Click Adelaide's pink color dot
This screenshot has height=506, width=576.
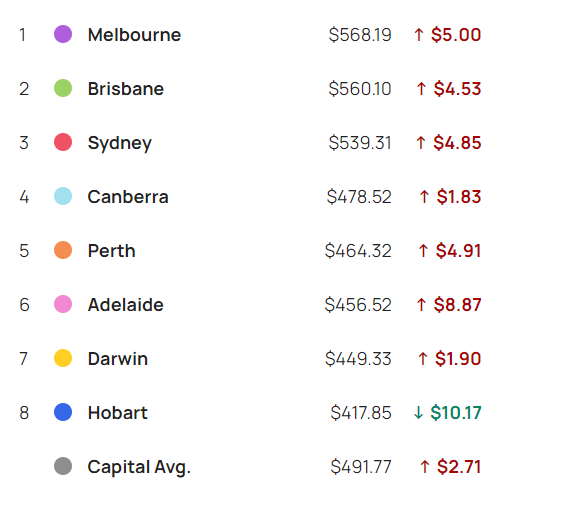click(x=63, y=304)
